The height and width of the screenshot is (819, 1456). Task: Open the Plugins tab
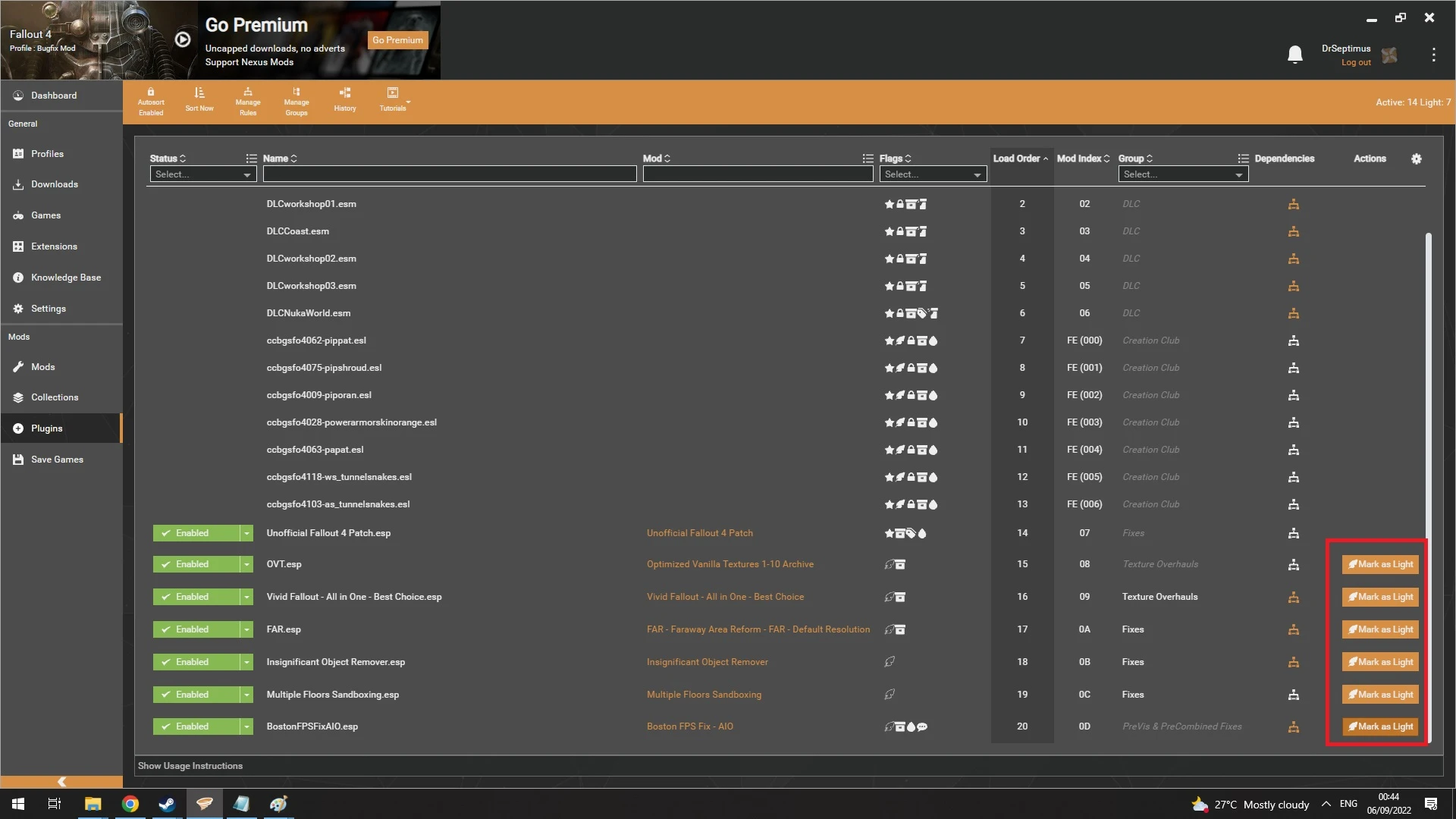click(47, 427)
